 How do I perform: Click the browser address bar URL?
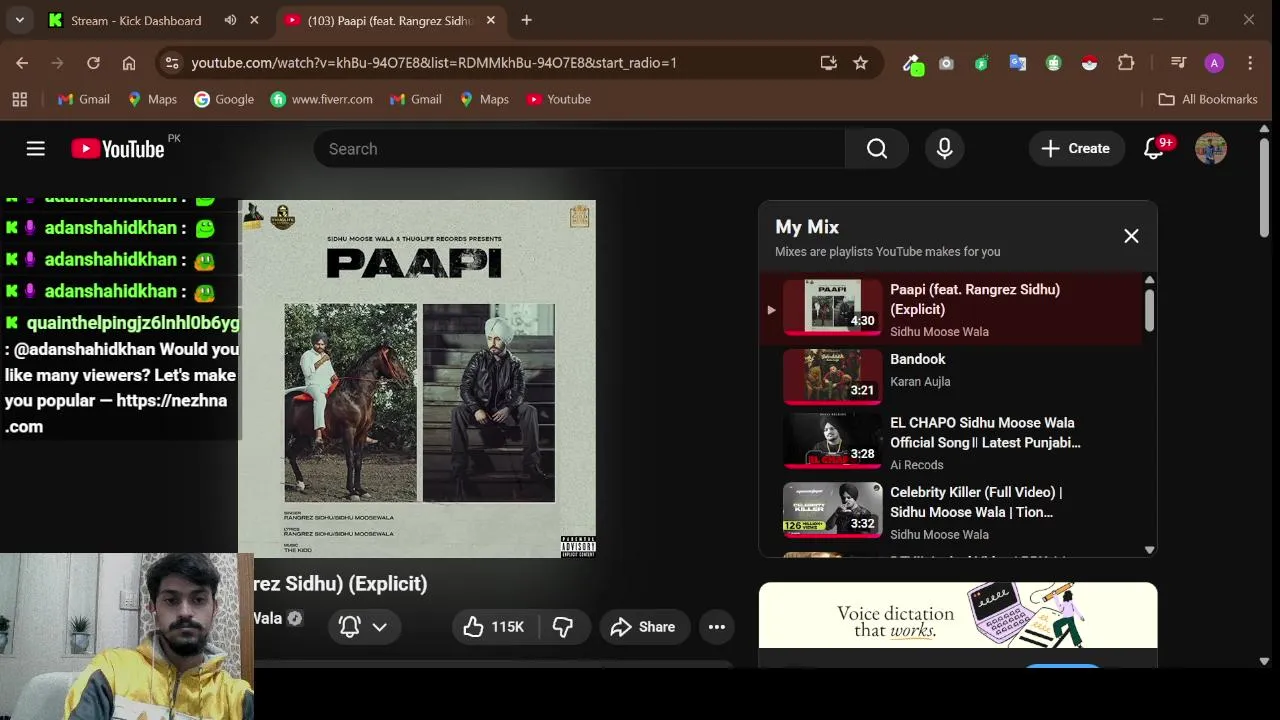point(434,63)
